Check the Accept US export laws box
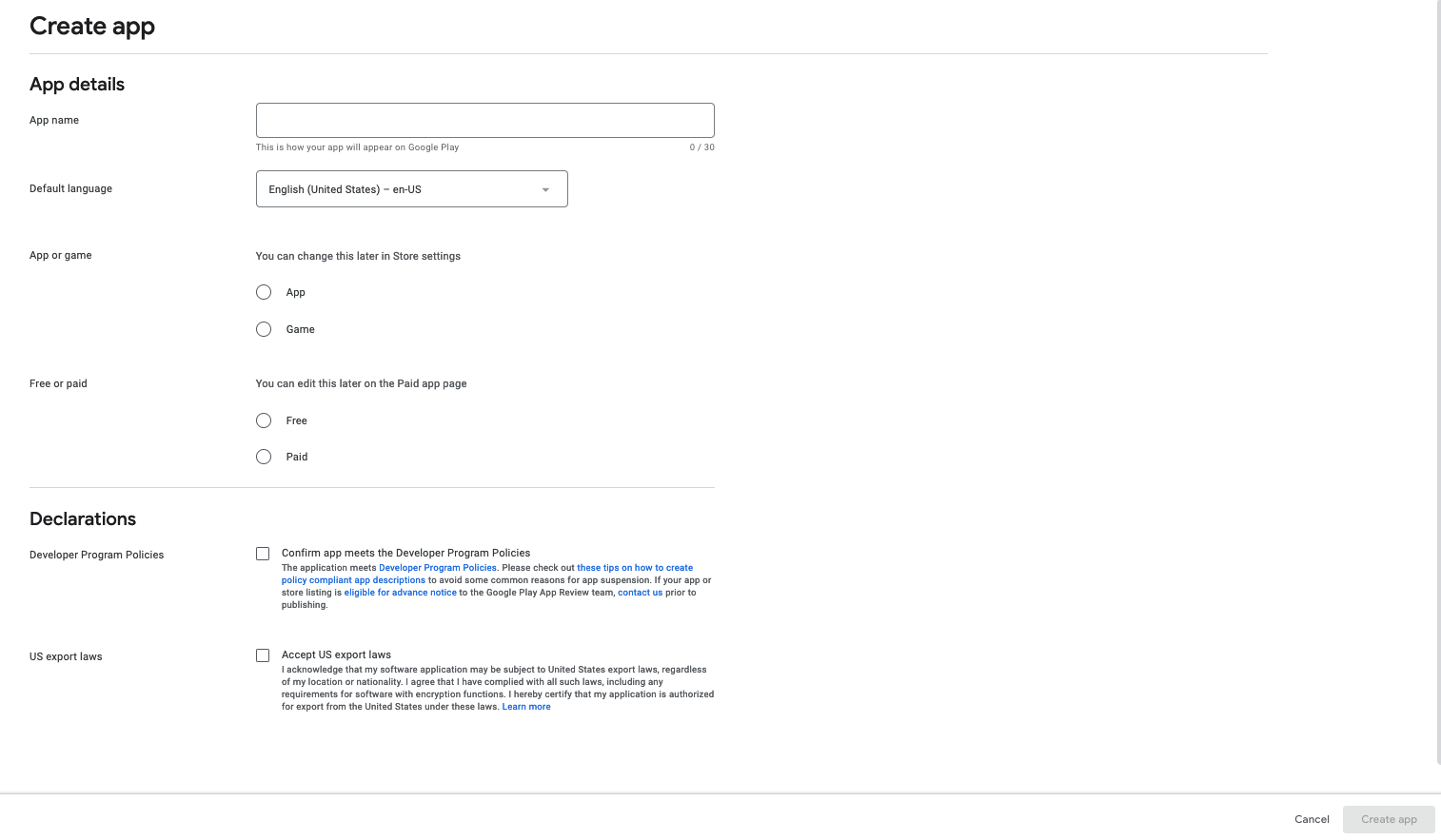Screen dimensions: 1441x840 coord(263,655)
